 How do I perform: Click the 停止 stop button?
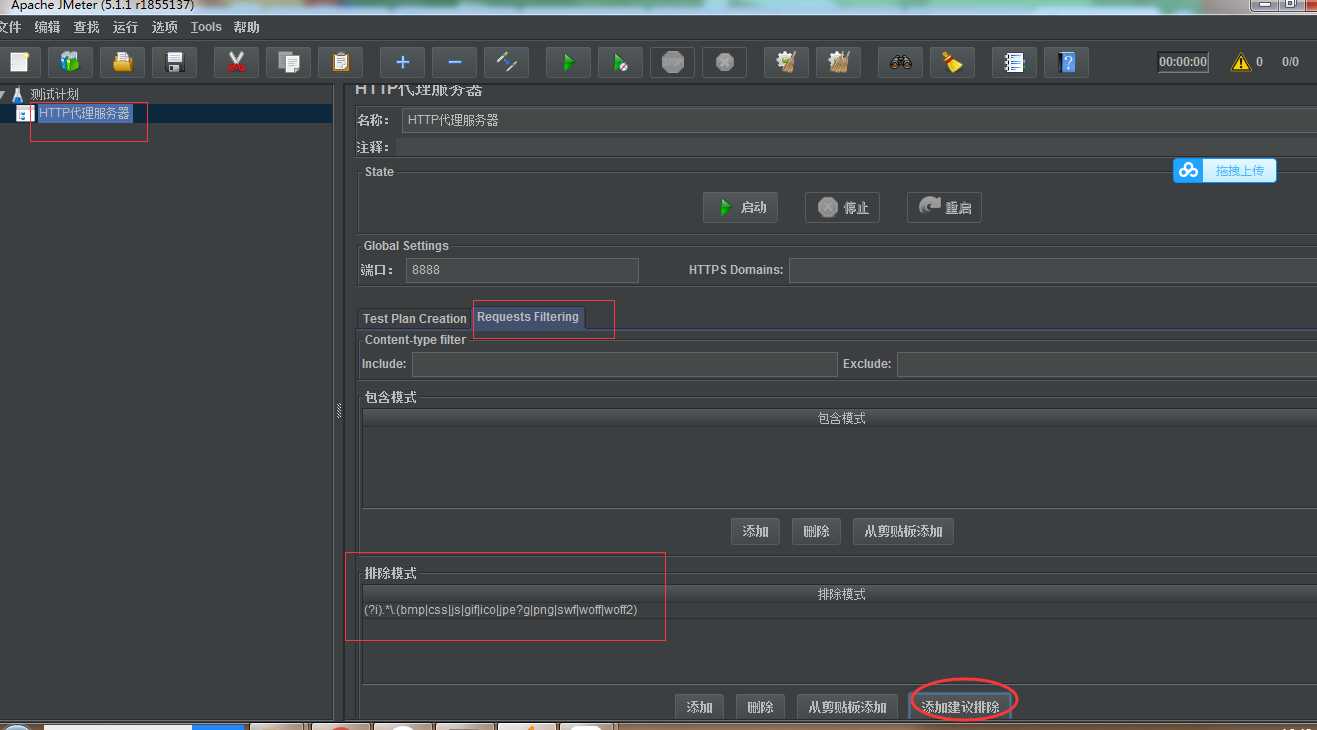[842, 208]
